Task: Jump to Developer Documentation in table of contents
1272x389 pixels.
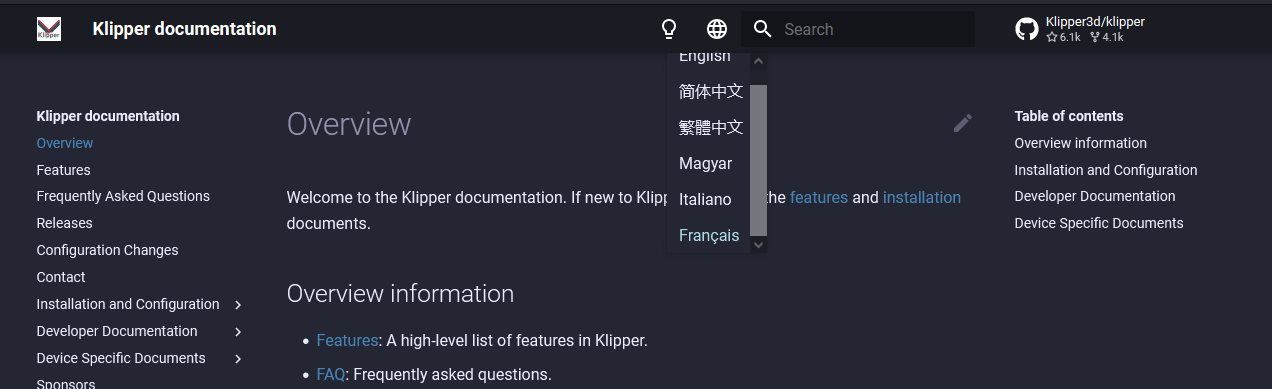Action: click(x=1094, y=196)
